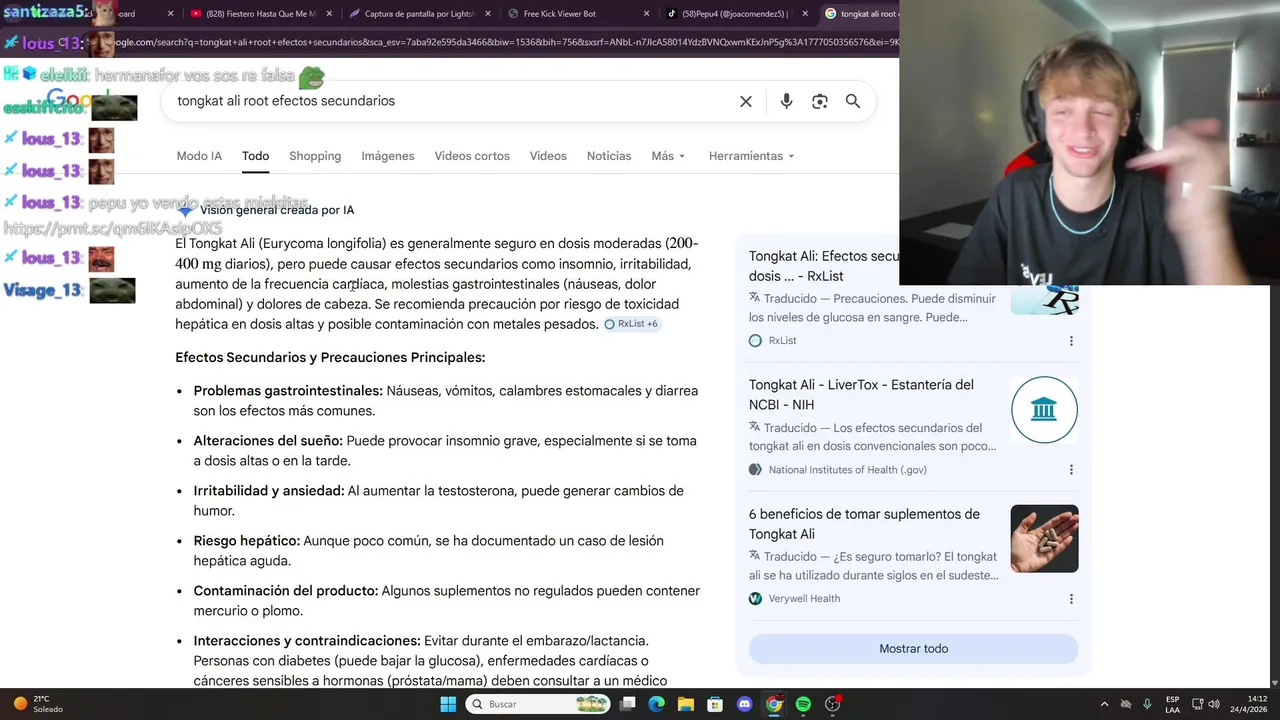Open the capsules-in-hand result thumbnail

point(1044,539)
